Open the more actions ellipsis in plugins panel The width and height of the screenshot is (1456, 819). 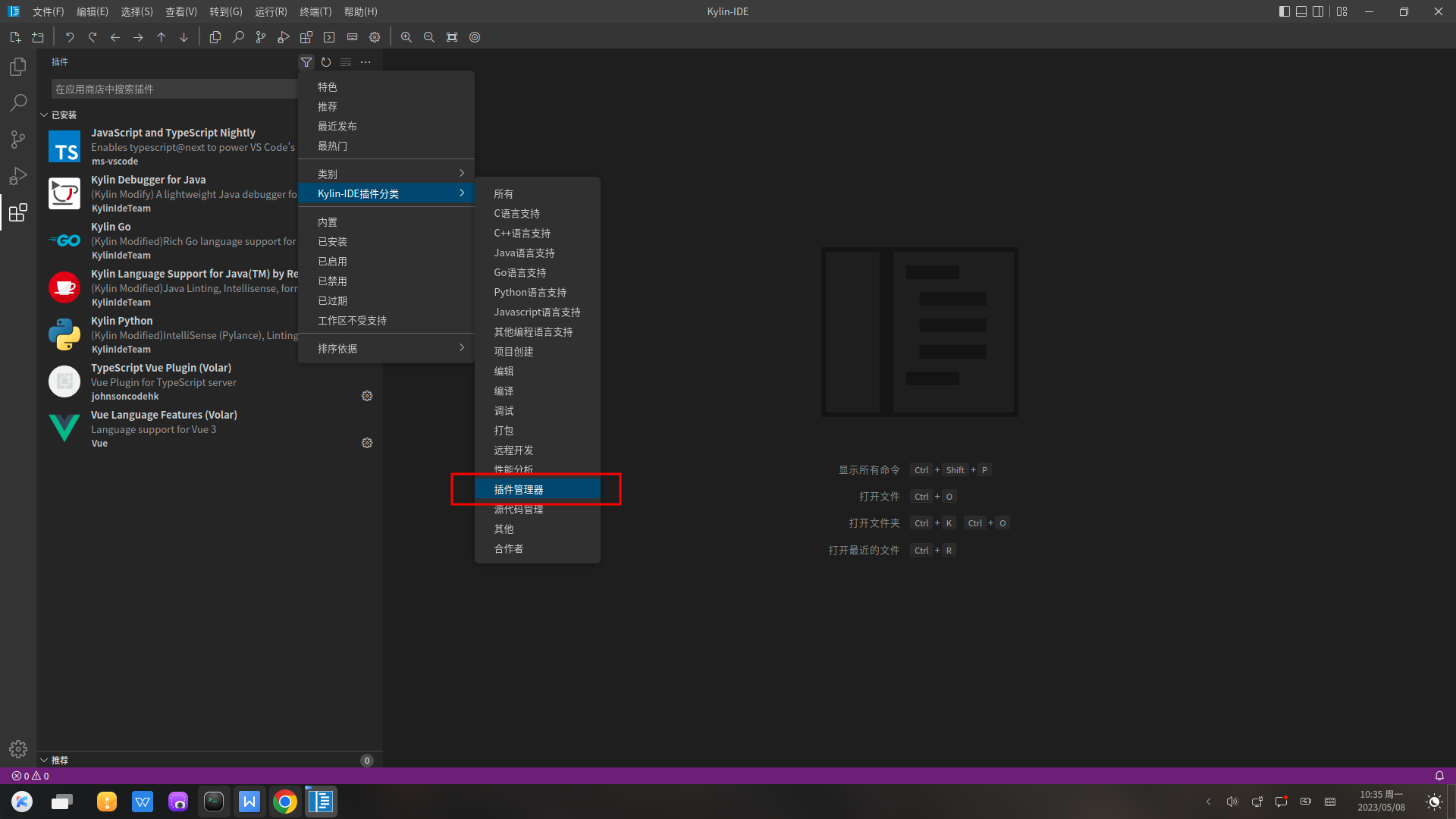point(366,62)
